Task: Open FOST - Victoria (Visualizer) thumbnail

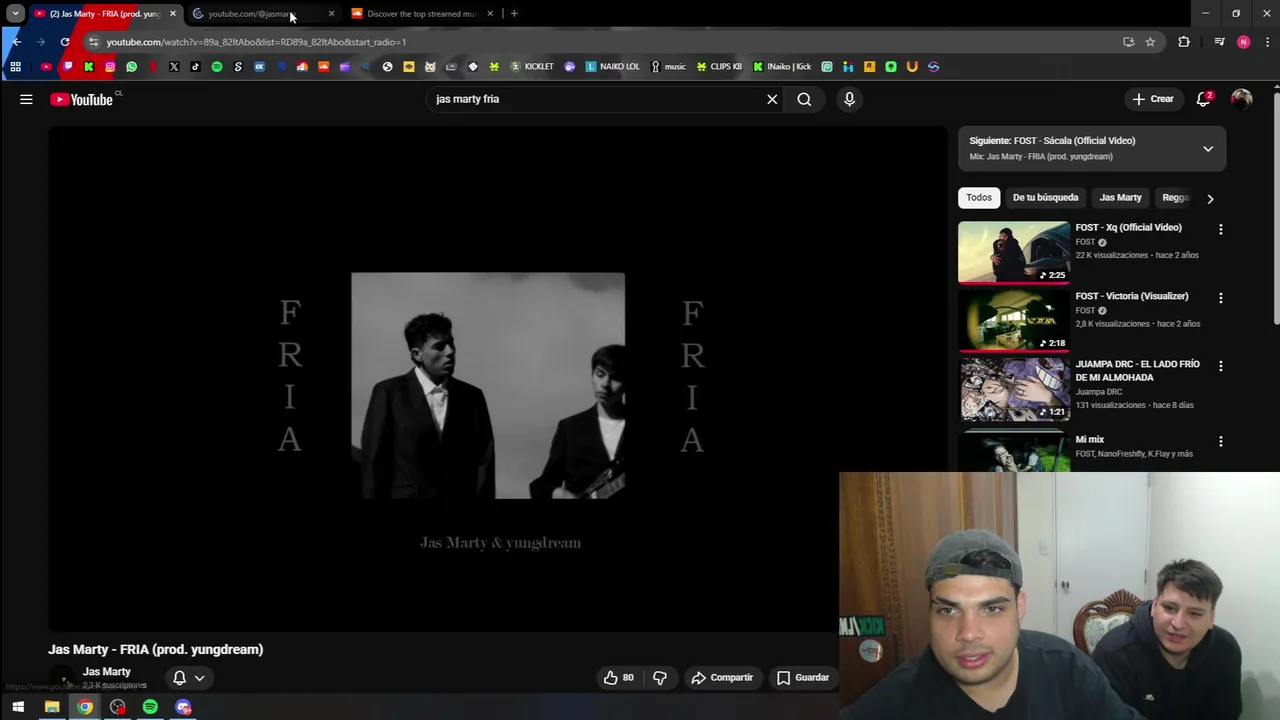Action: pos(1014,321)
